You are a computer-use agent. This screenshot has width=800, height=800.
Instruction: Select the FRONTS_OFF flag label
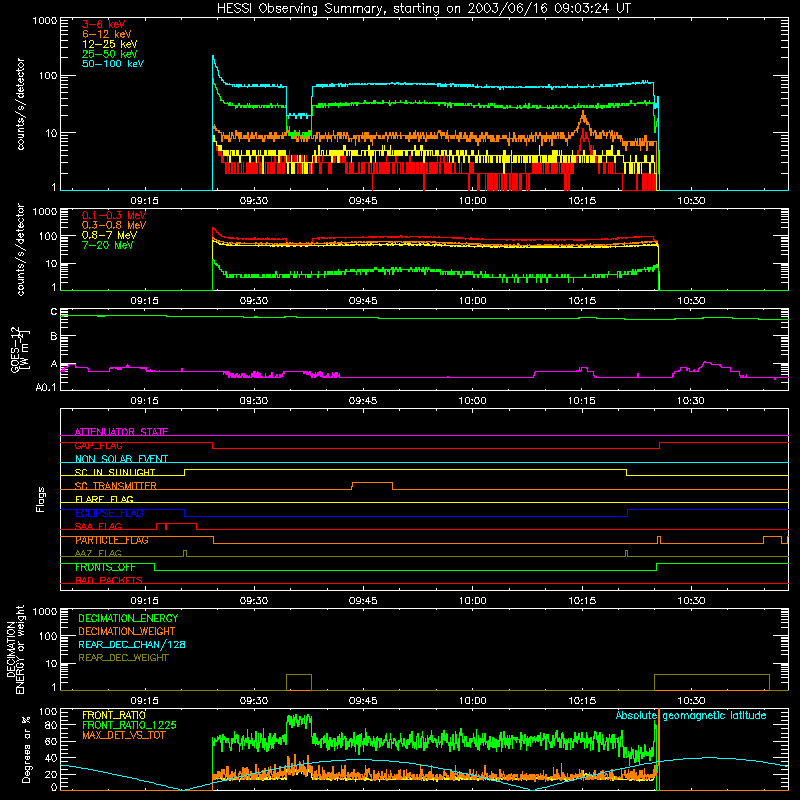105,567
